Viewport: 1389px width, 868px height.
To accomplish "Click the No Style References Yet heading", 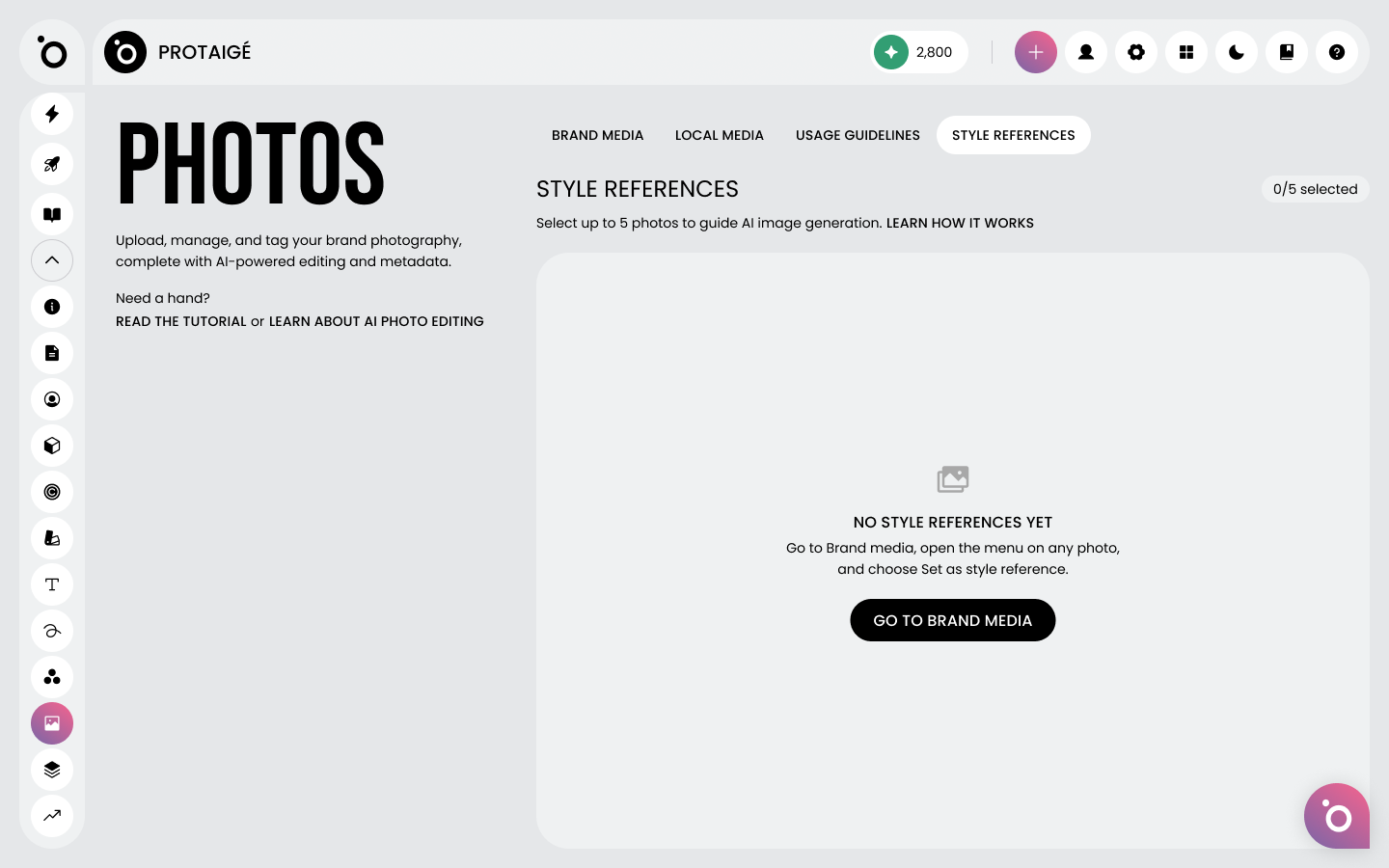I will 953,522.
